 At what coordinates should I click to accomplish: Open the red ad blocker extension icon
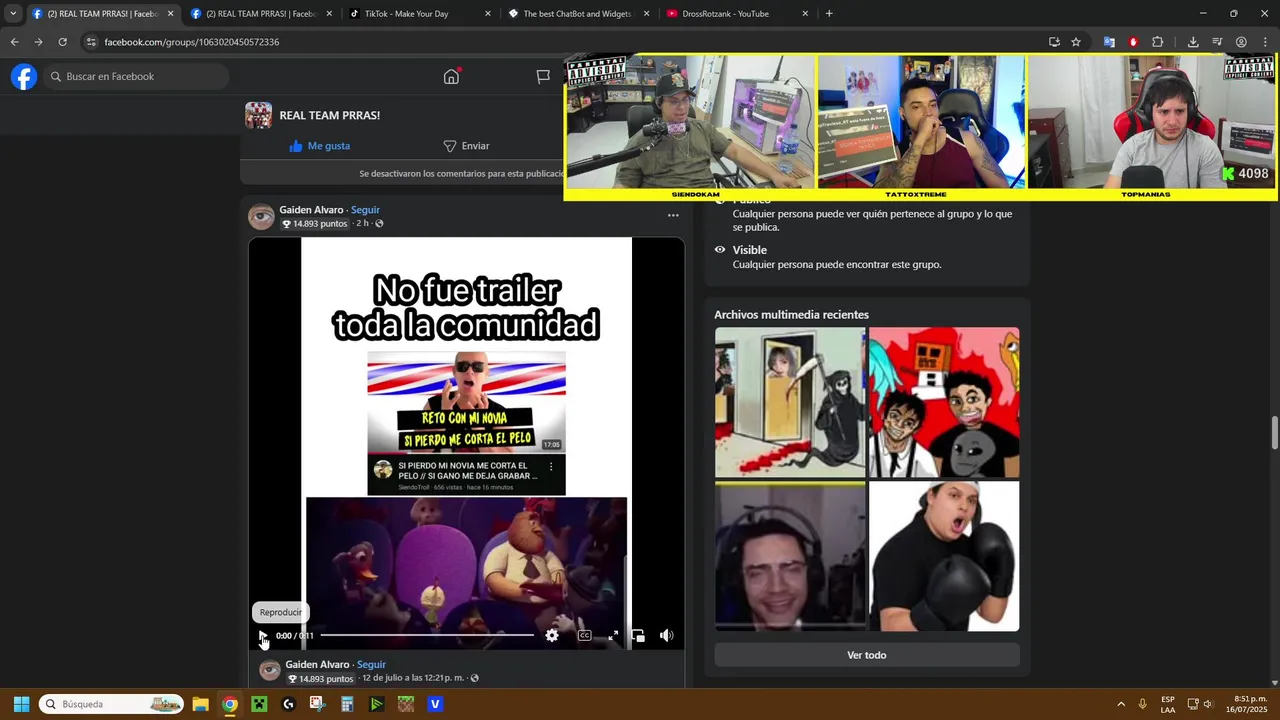click(x=1133, y=42)
